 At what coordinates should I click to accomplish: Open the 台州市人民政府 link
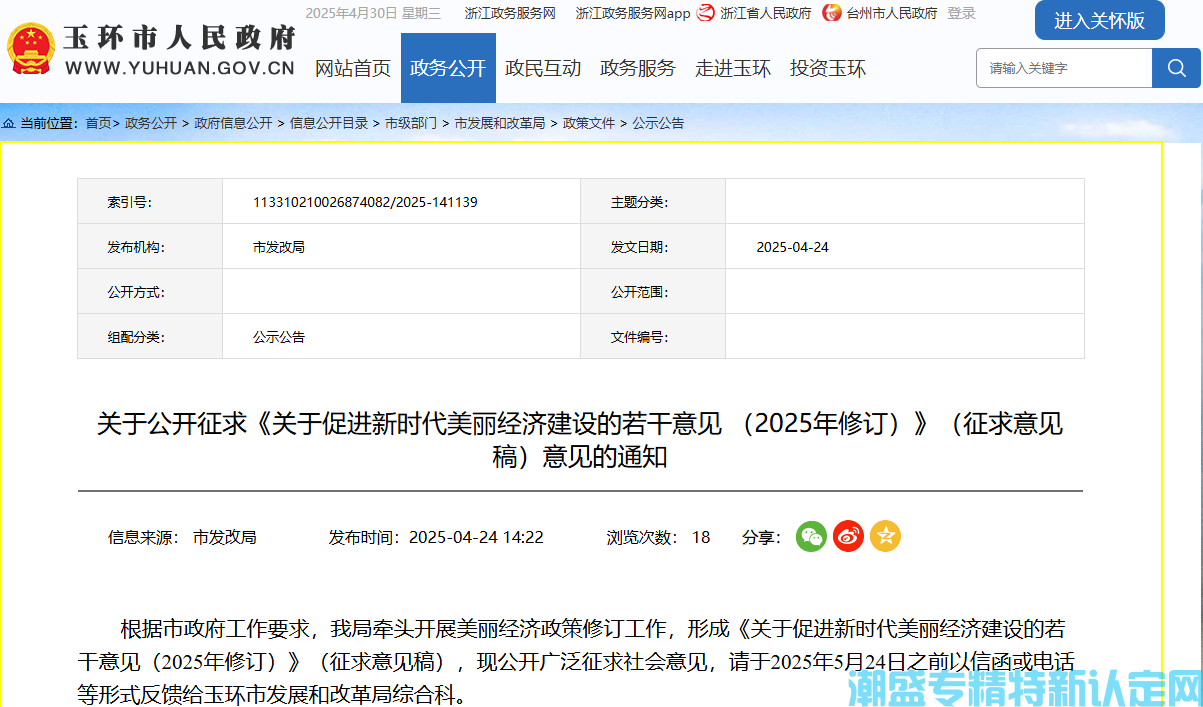pyautogui.click(x=892, y=13)
